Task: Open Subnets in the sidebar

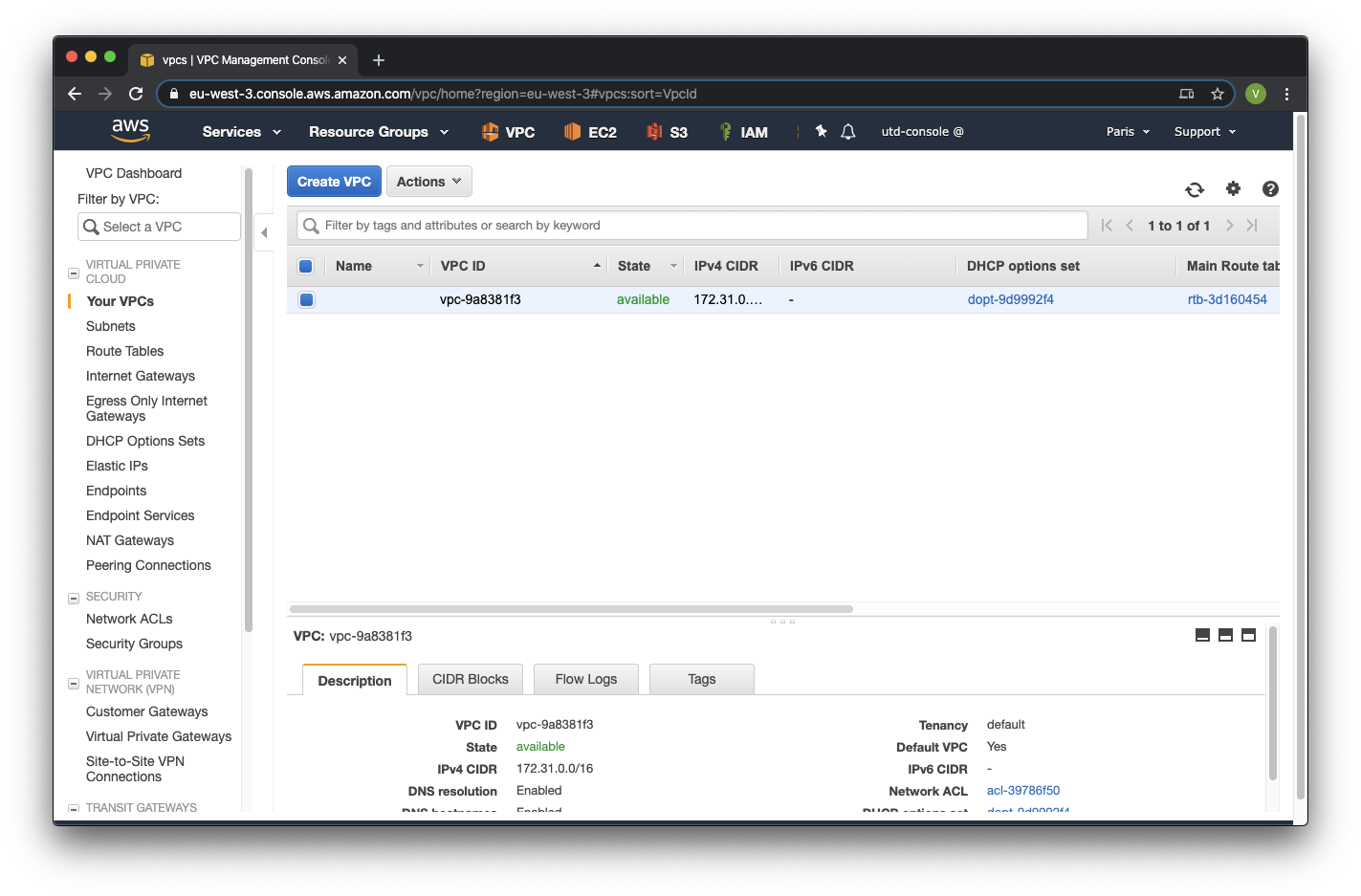Action: (111, 326)
